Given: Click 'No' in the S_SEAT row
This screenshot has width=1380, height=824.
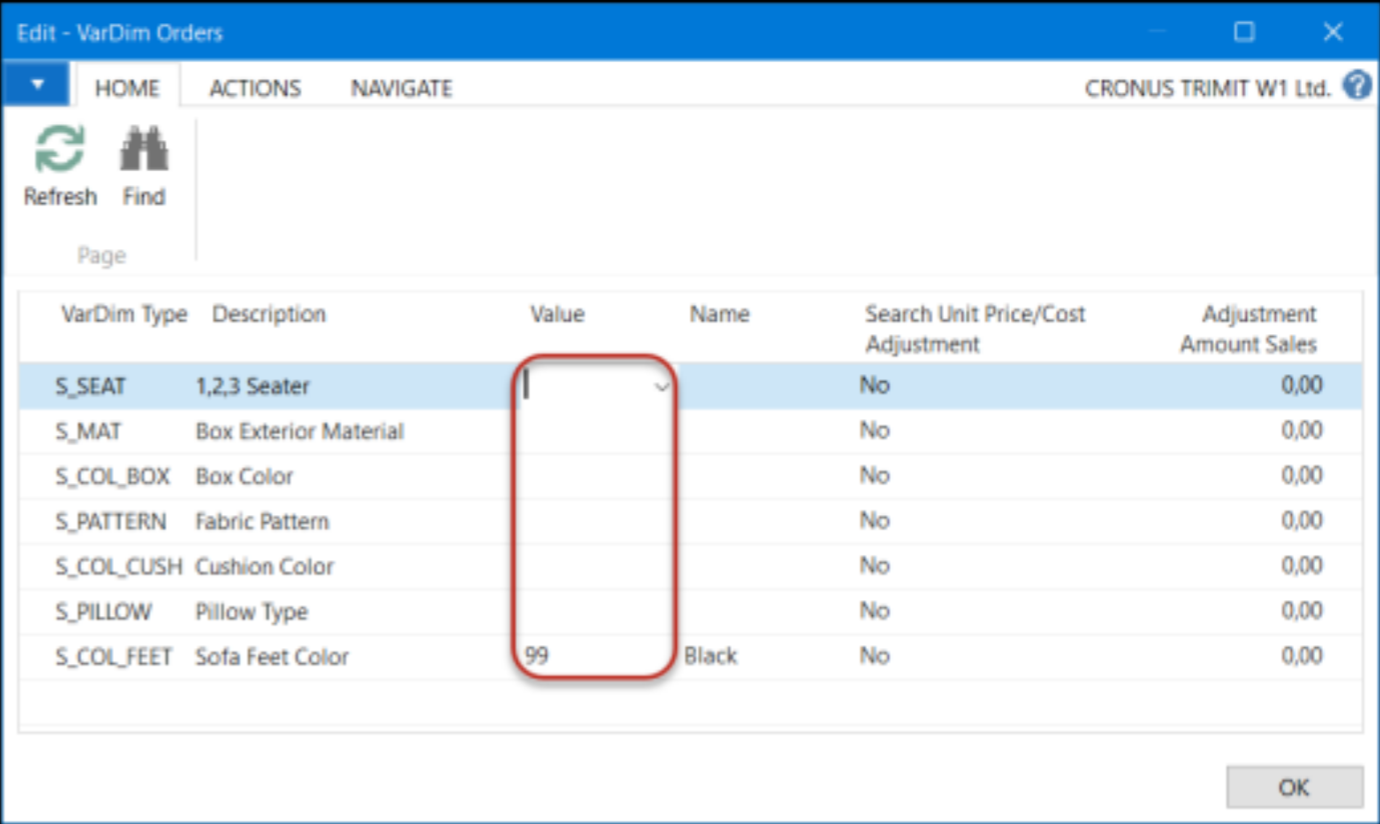Looking at the screenshot, I should coord(874,386).
